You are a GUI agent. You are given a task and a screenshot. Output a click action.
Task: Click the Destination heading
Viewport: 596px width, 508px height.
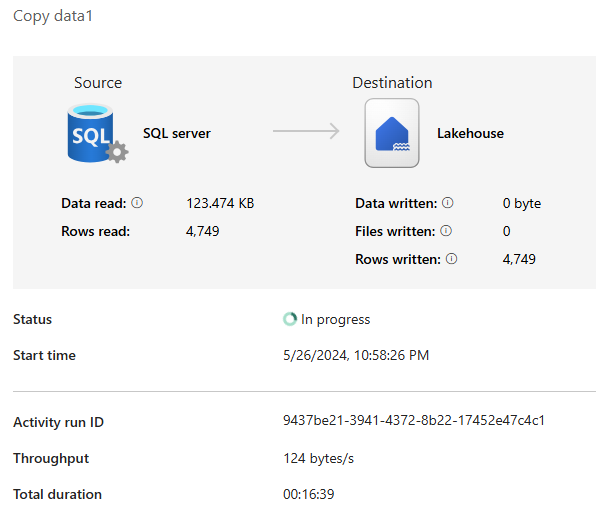pos(392,83)
